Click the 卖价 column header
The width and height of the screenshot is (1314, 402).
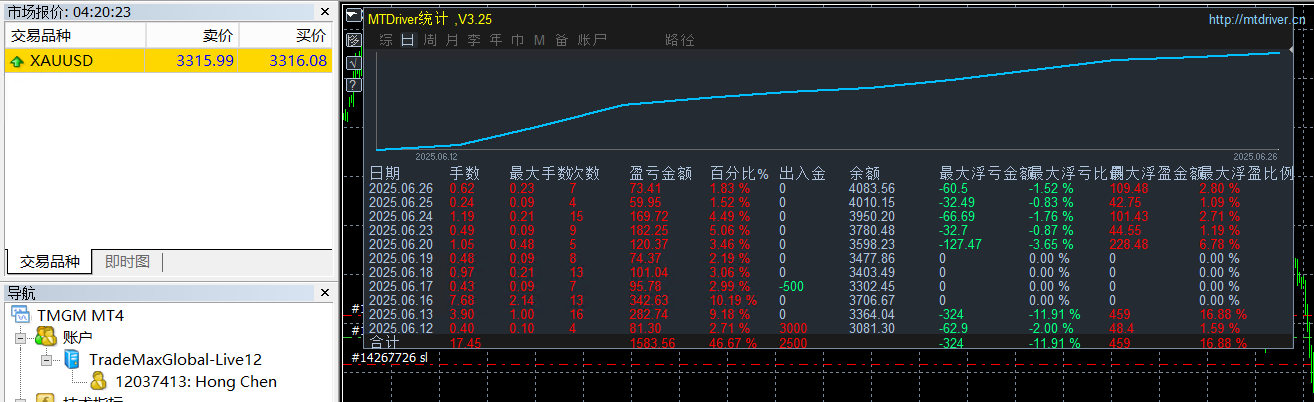point(192,35)
